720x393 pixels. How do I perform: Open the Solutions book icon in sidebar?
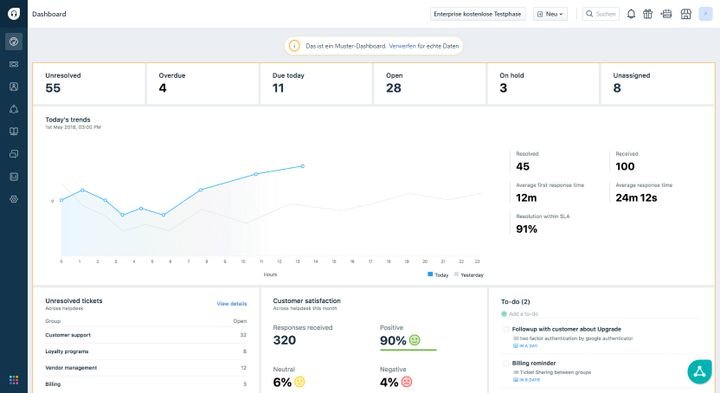[14, 131]
